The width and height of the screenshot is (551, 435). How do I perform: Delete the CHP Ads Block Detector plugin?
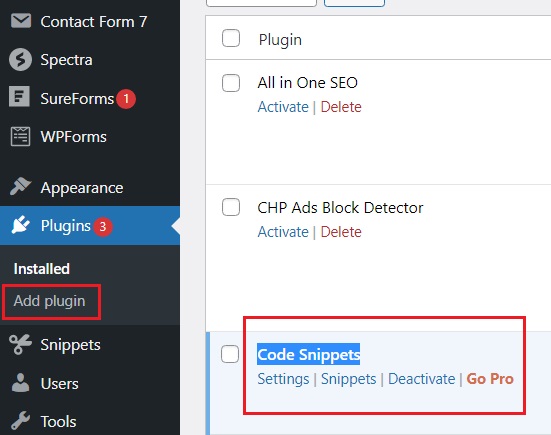point(341,232)
